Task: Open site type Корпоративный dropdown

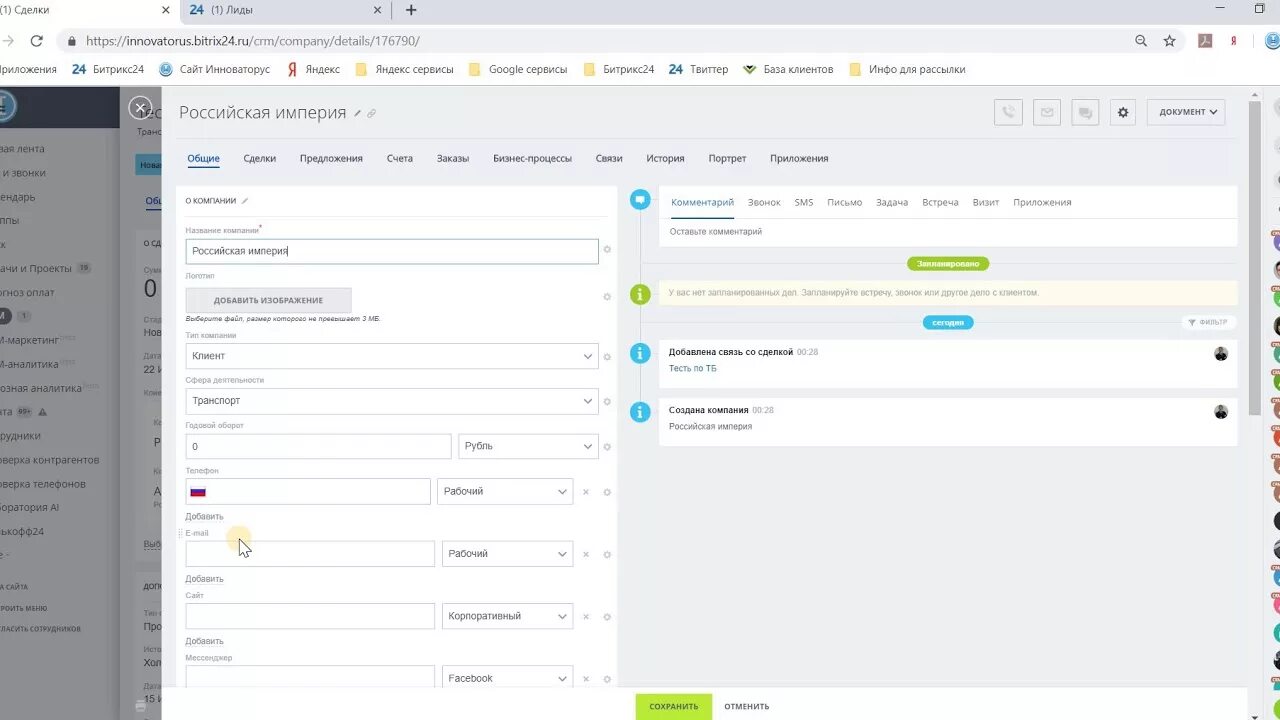Action: (508, 616)
